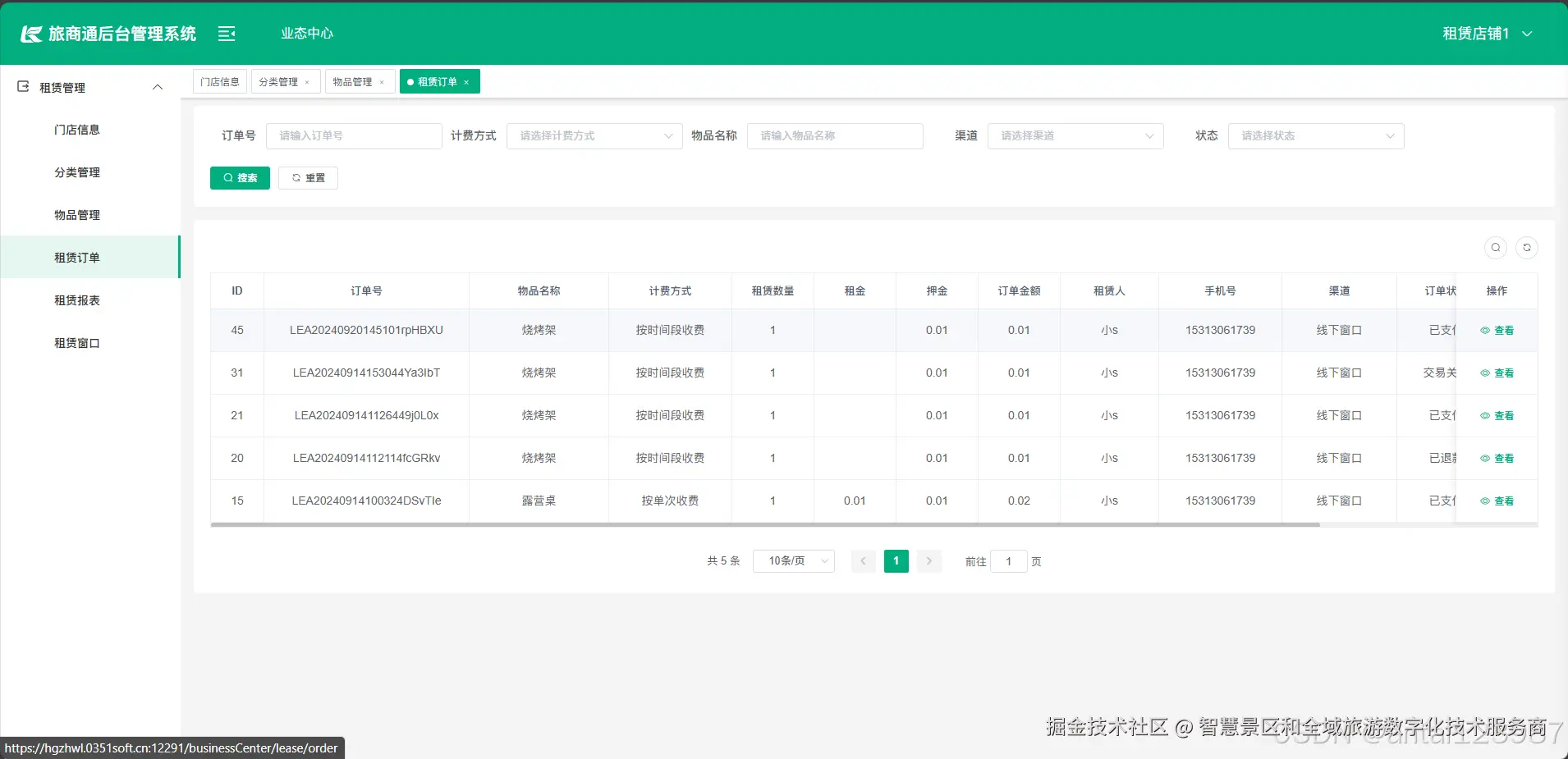The height and width of the screenshot is (759, 1568).
Task: Go to next page arrow
Action: point(928,561)
